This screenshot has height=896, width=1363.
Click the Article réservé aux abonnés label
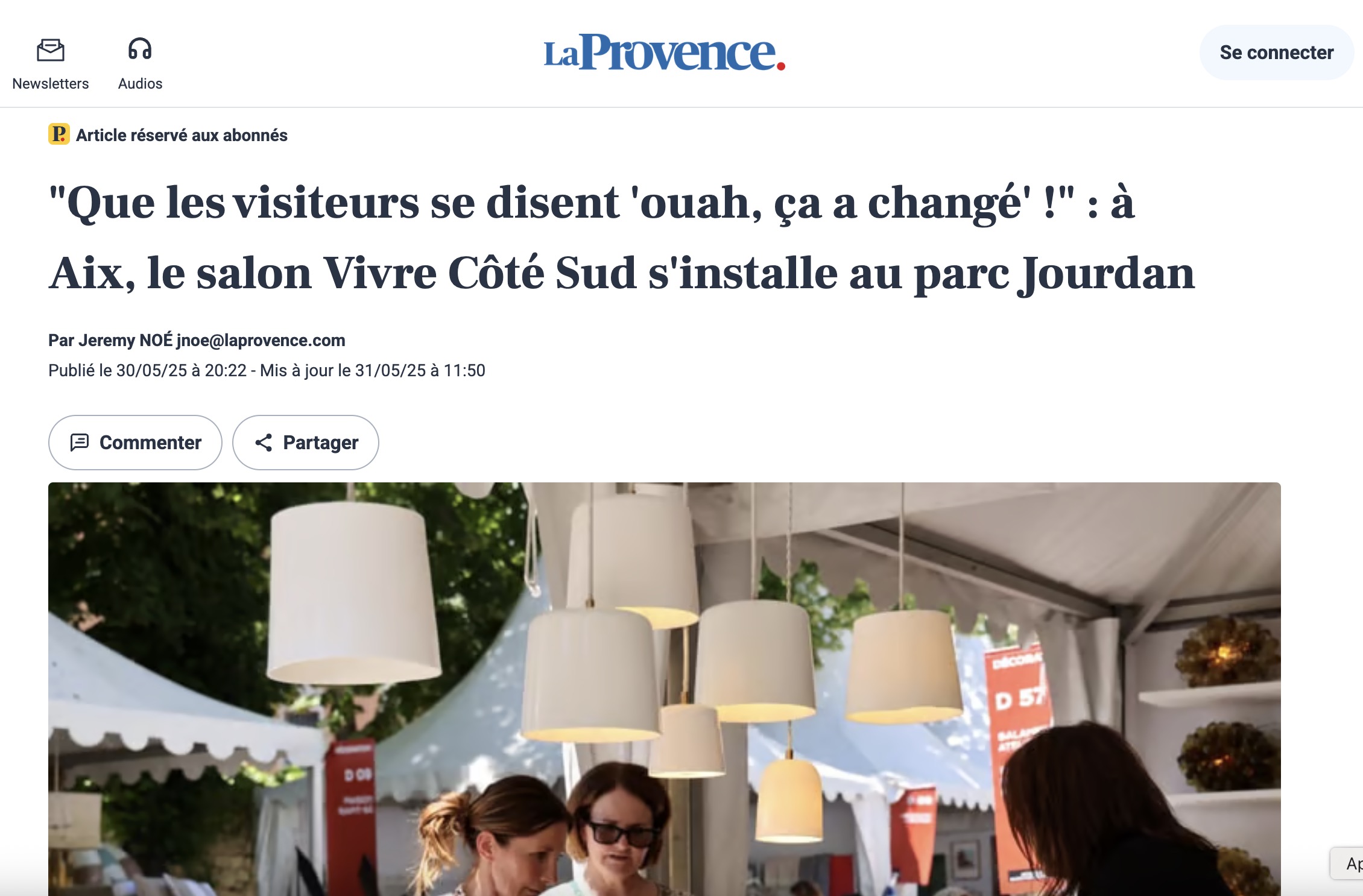(x=182, y=135)
